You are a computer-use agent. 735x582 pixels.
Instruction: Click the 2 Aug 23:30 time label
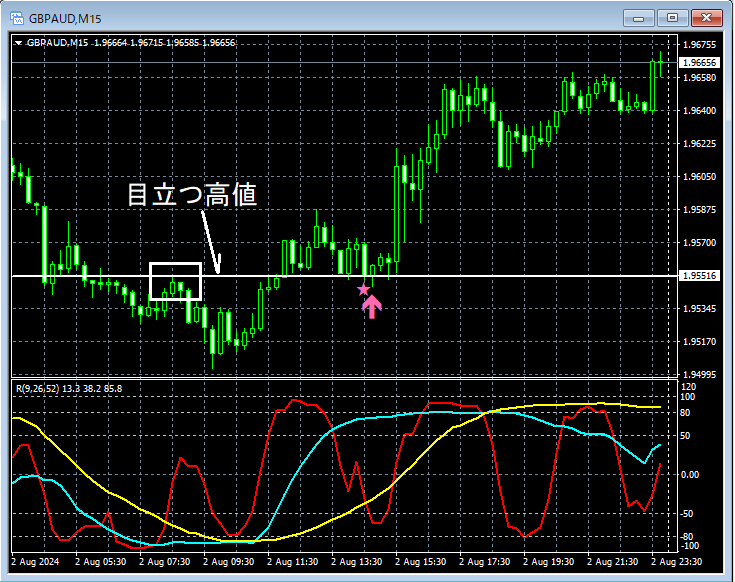pyautogui.click(x=676, y=562)
